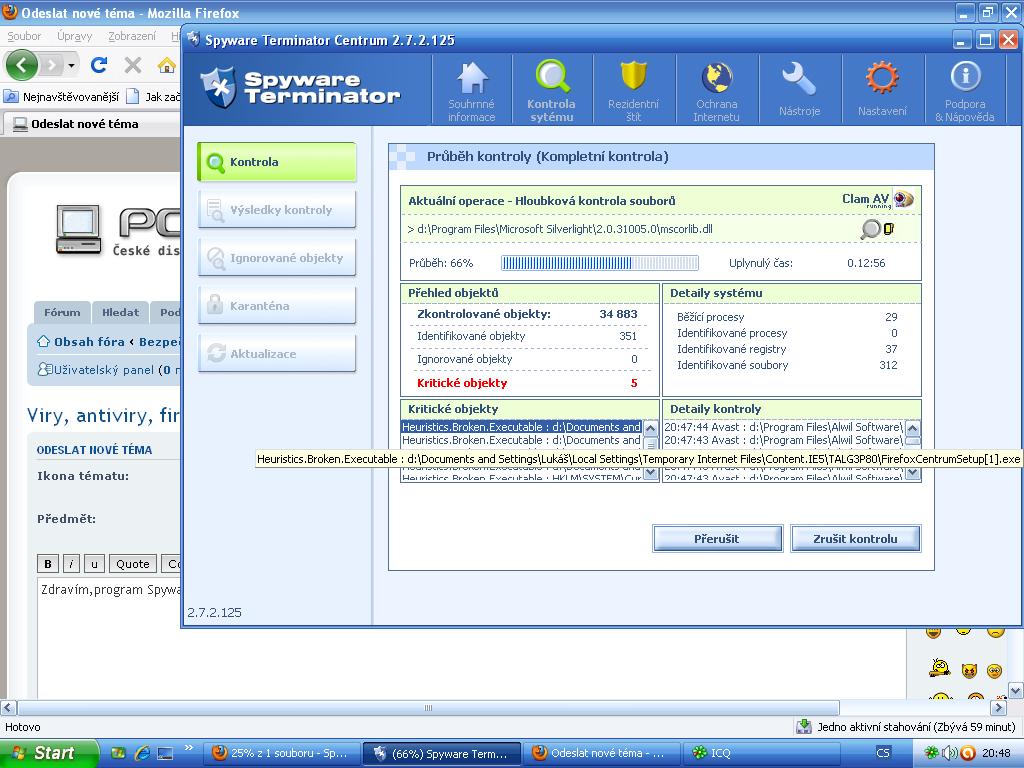This screenshot has width=1024, height=768.
Task: Click the Clam AV running icon
Action: tap(904, 199)
